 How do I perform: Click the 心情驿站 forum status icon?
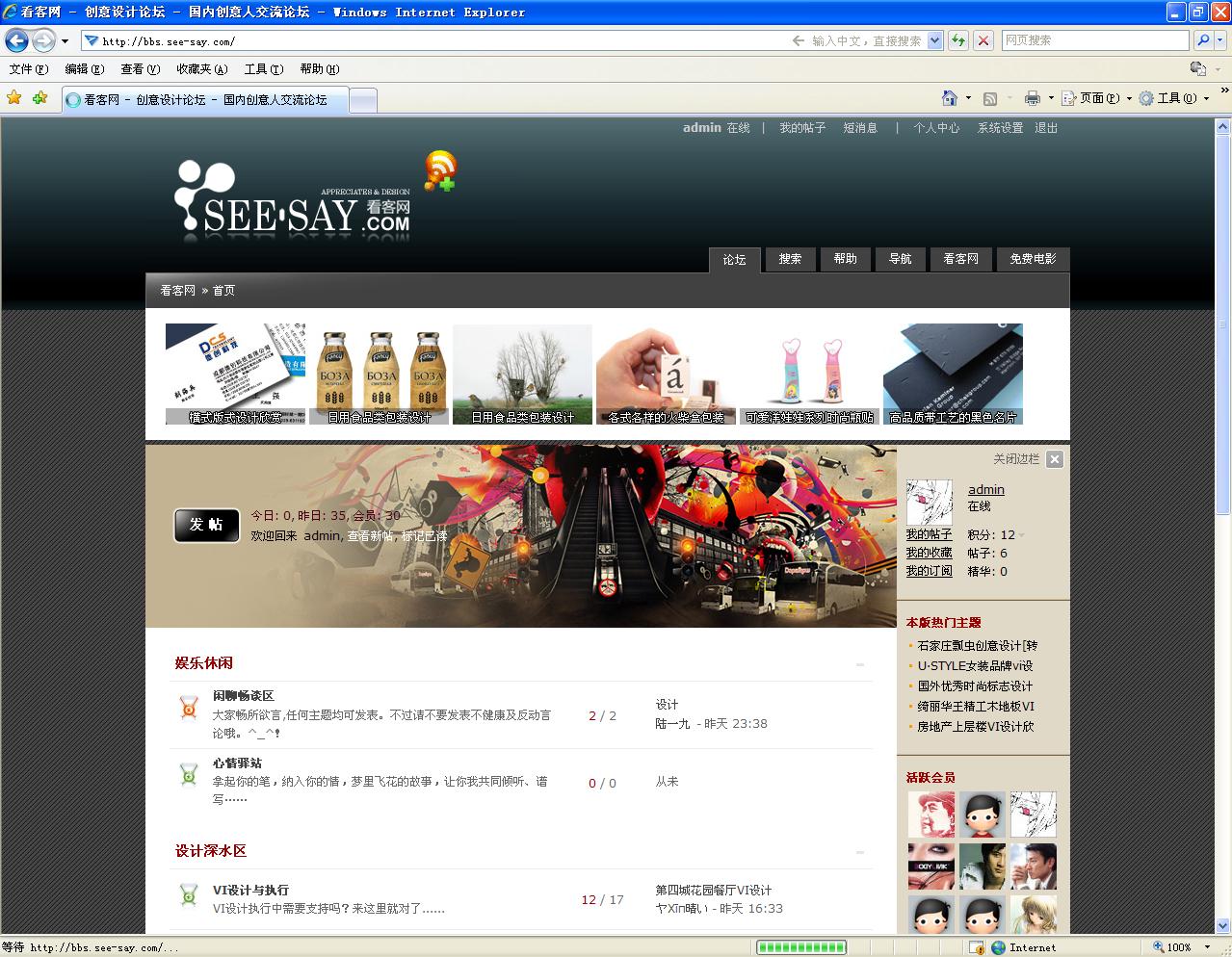[x=189, y=774]
